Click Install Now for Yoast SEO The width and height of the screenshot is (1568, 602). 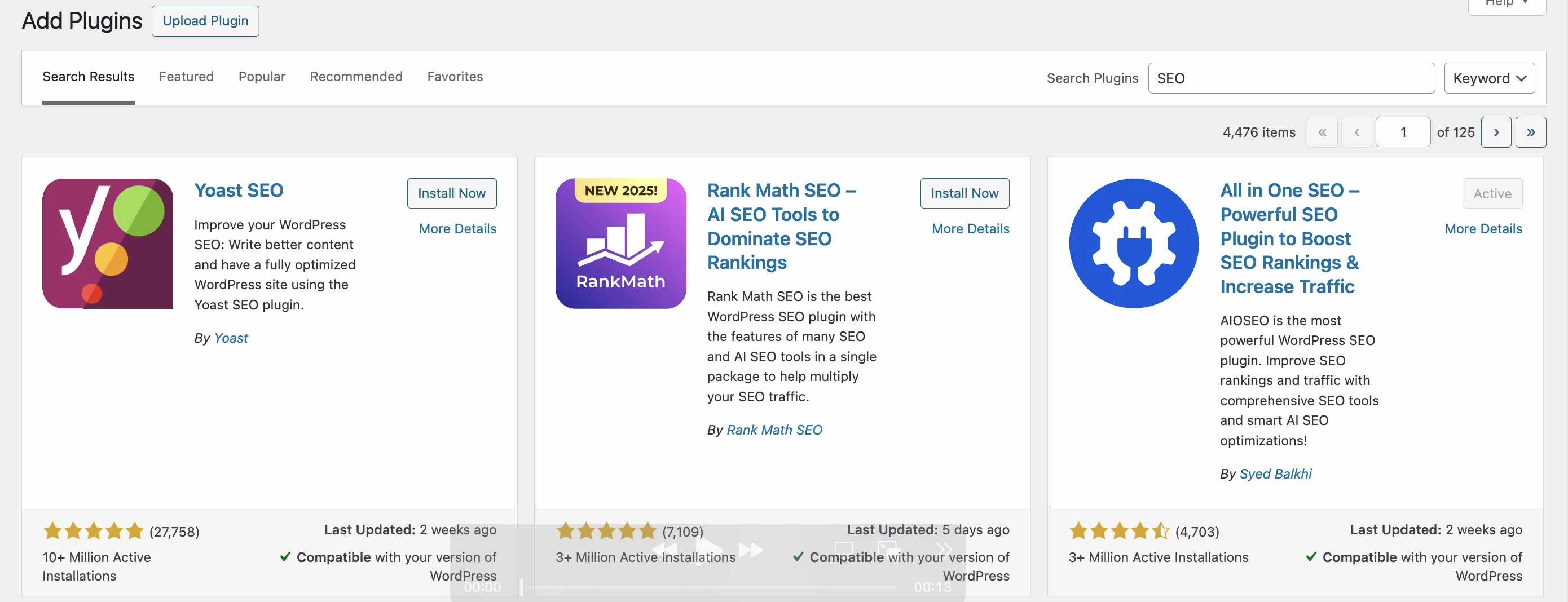(452, 193)
